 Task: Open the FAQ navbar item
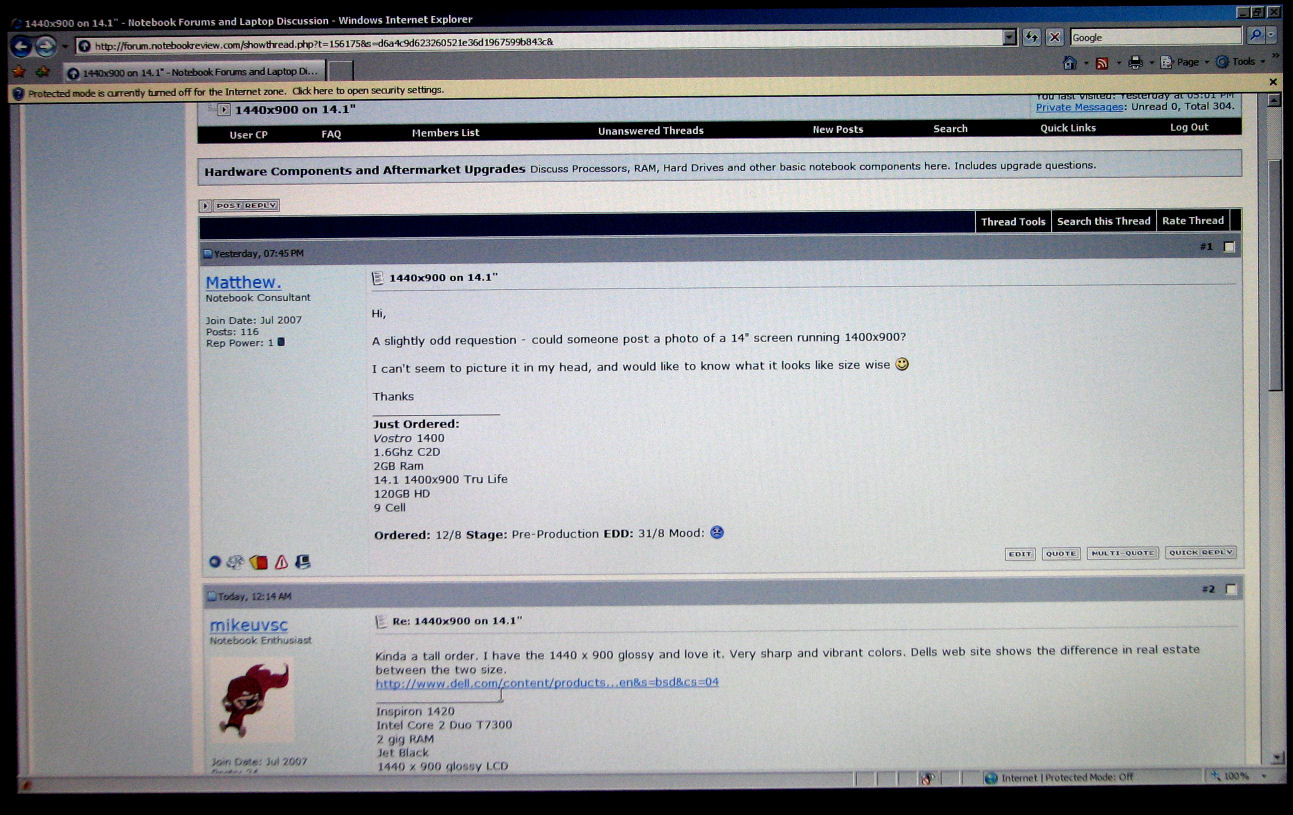pyautogui.click(x=331, y=134)
